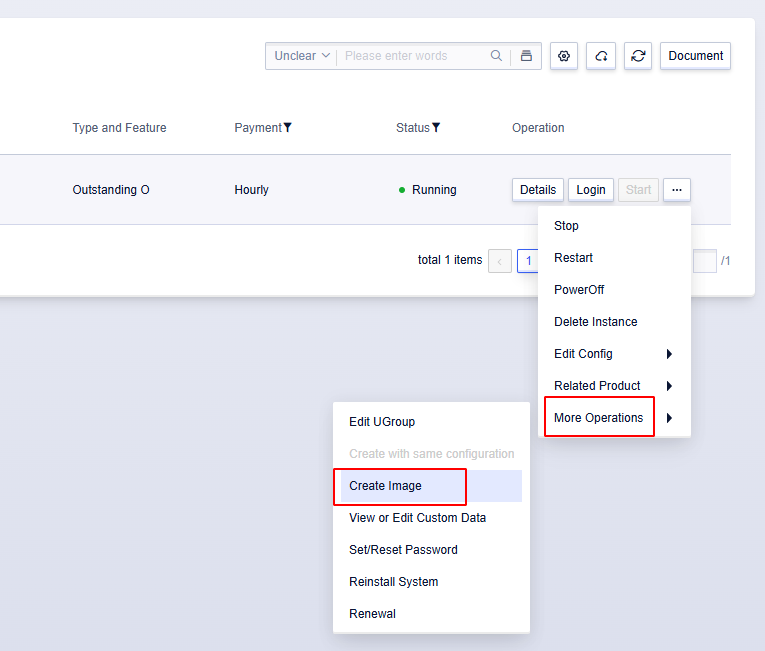Click the 'Outstanding O' type cell

tap(111, 190)
